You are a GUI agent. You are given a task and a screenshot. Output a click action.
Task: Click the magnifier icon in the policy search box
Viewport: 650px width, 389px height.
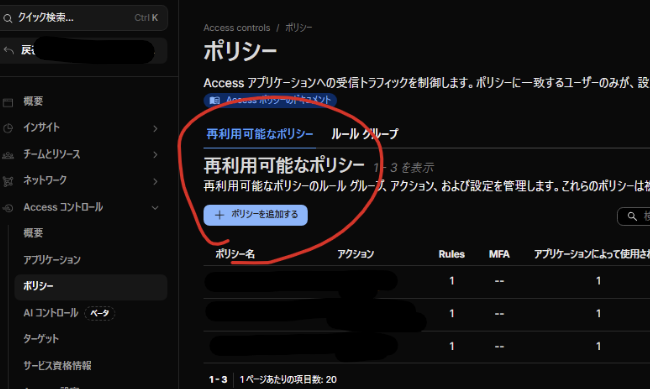(x=632, y=216)
